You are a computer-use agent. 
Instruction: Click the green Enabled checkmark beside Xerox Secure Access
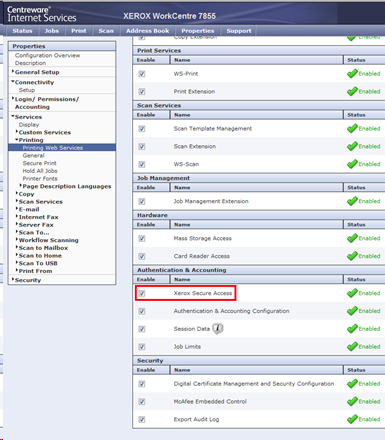tap(352, 293)
